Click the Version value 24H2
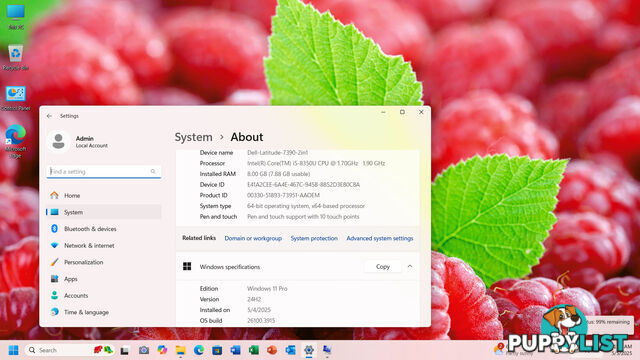The width and height of the screenshot is (640, 360). point(254,299)
